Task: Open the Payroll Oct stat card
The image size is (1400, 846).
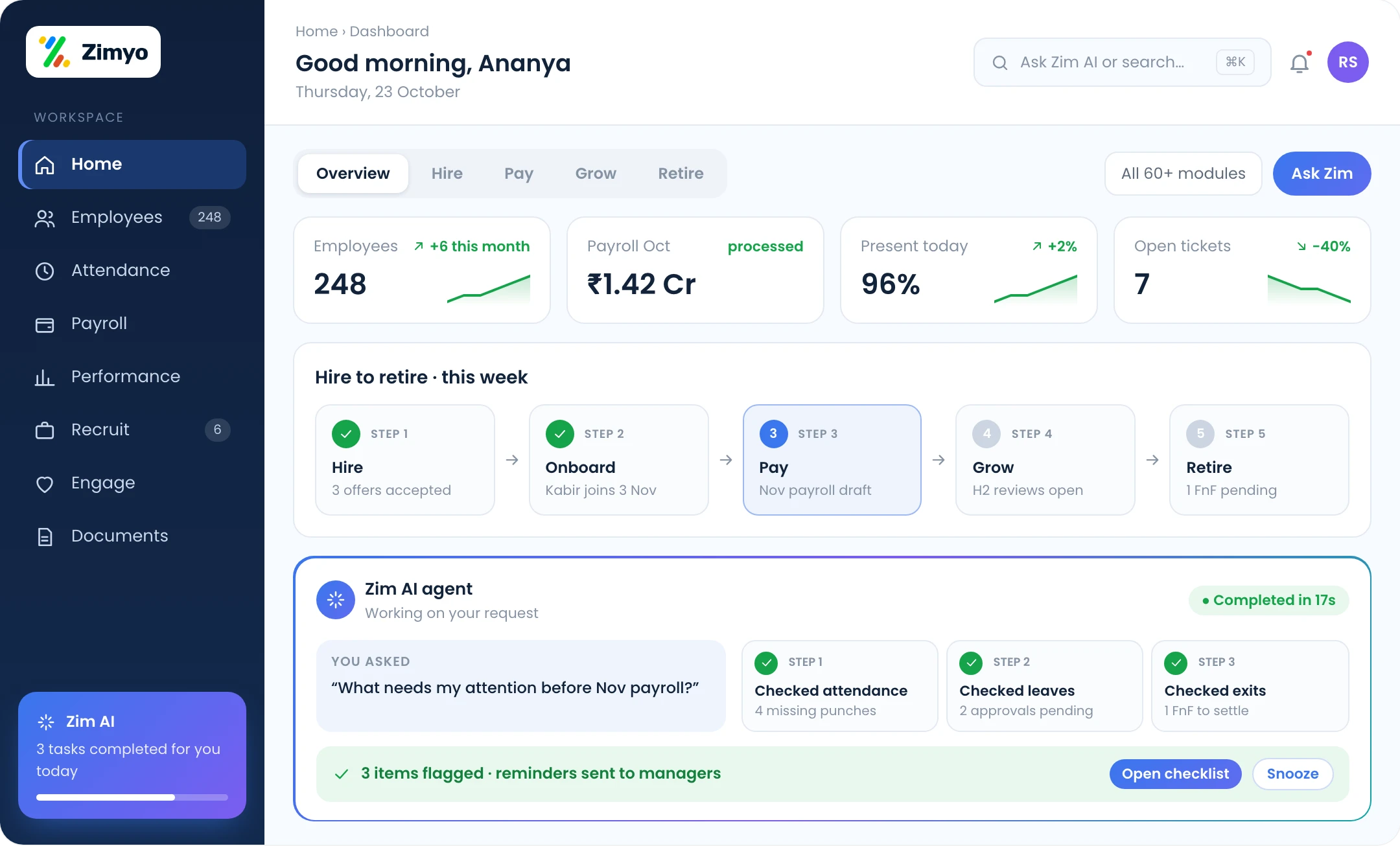Action: click(x=695, y=270)
